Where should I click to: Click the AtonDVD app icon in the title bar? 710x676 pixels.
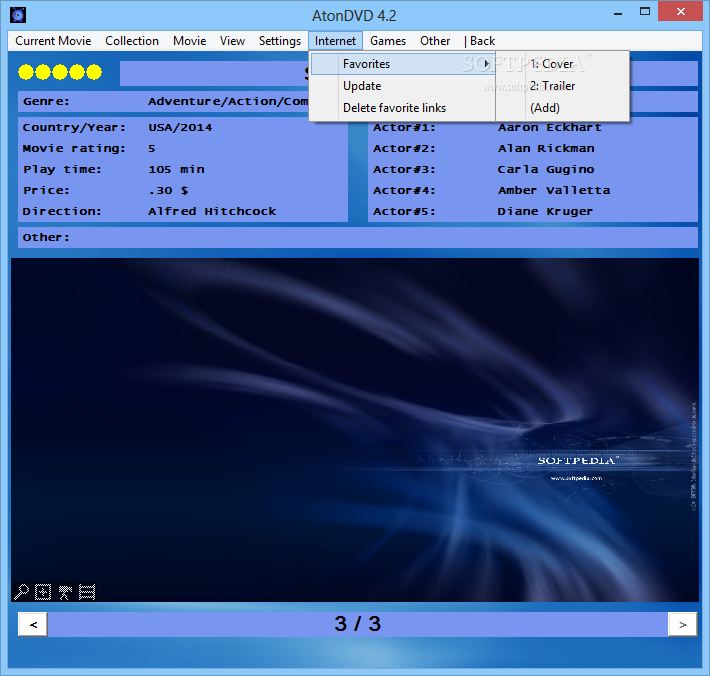coord(18,15)
